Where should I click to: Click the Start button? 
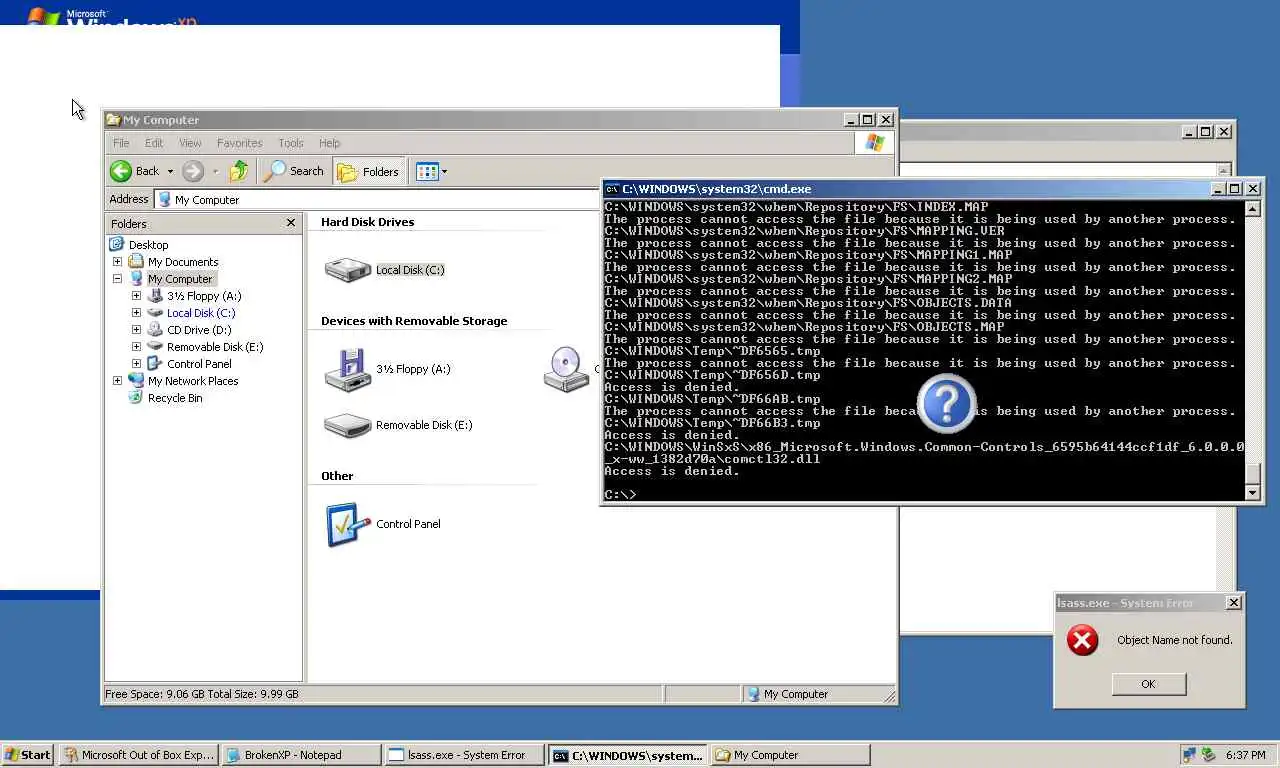tap(27, 755)
